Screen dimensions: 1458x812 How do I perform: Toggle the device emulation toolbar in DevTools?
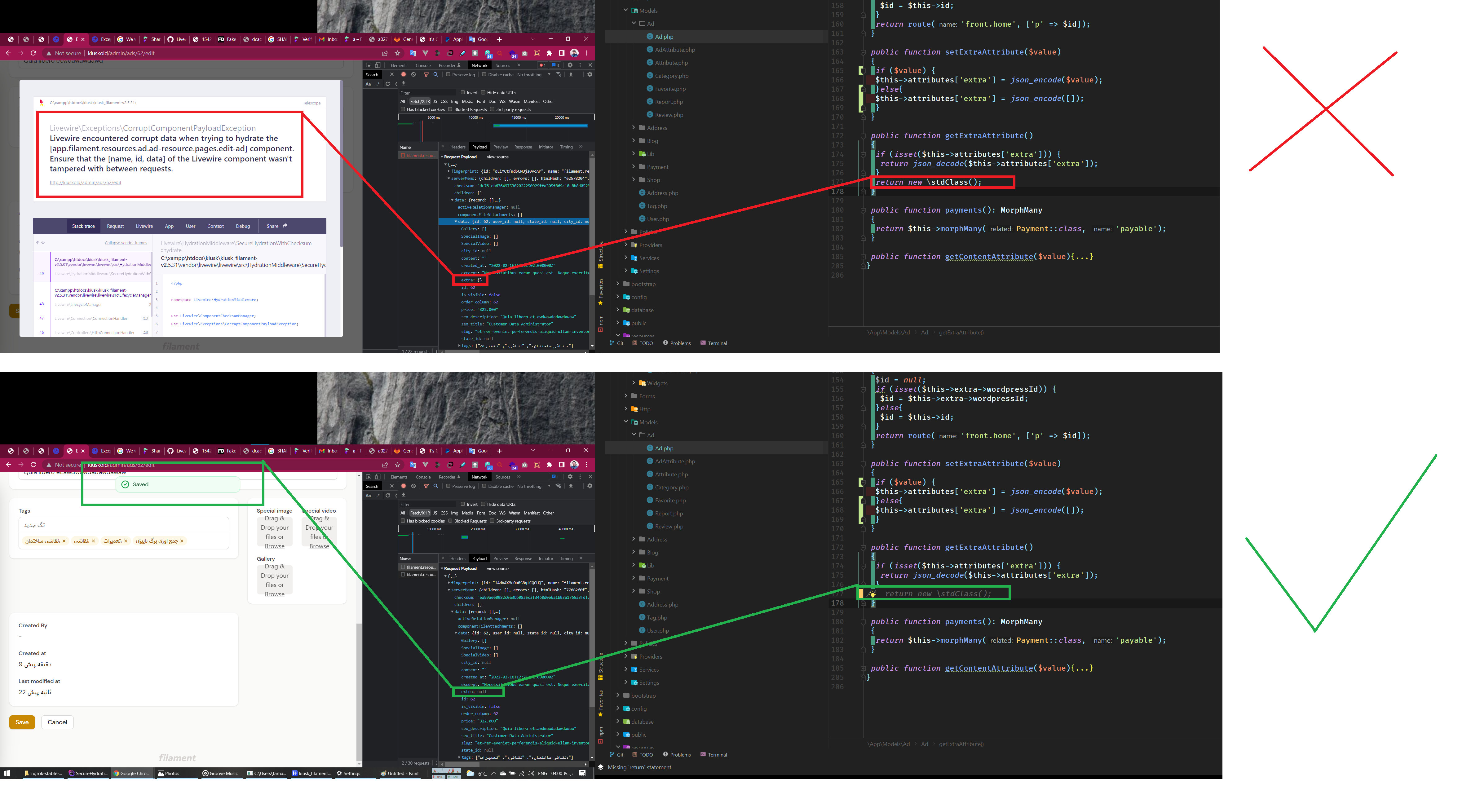(x=378, y=66)
